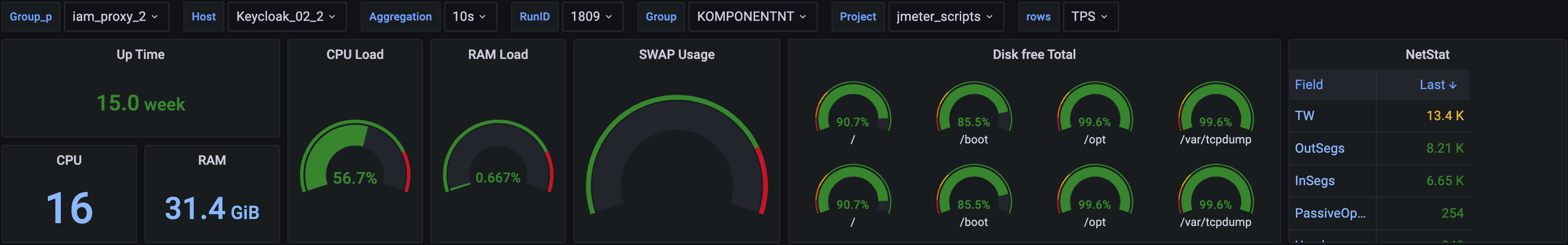Open the NetStat panel title menu

pyautogui.click(x=1427, y=54)
